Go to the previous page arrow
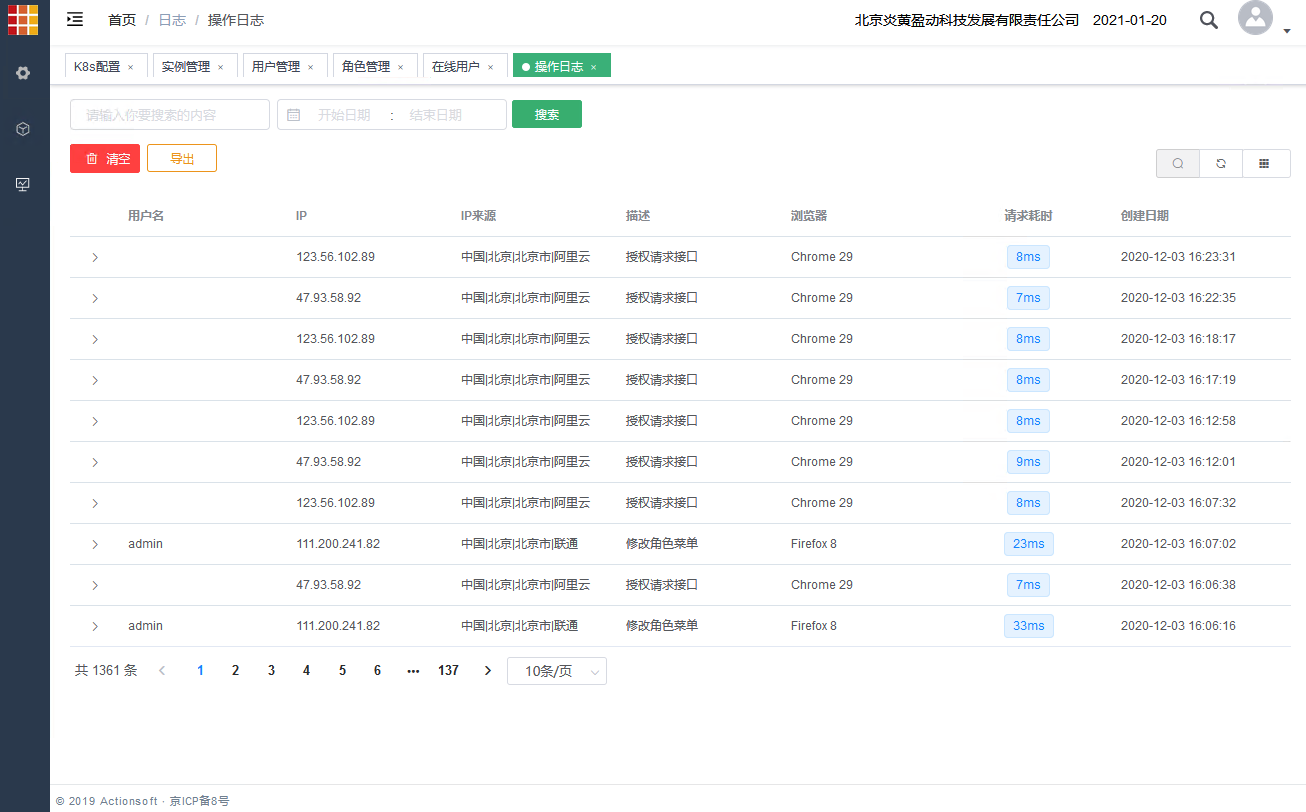The image size is (1306, 812). coord(162,671)
